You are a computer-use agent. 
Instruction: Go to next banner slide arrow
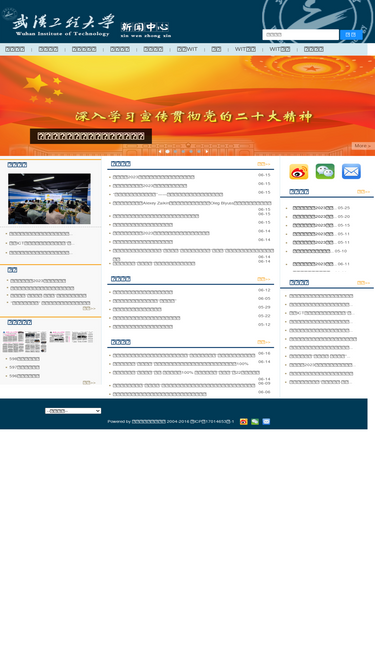(x=207, y=151)
